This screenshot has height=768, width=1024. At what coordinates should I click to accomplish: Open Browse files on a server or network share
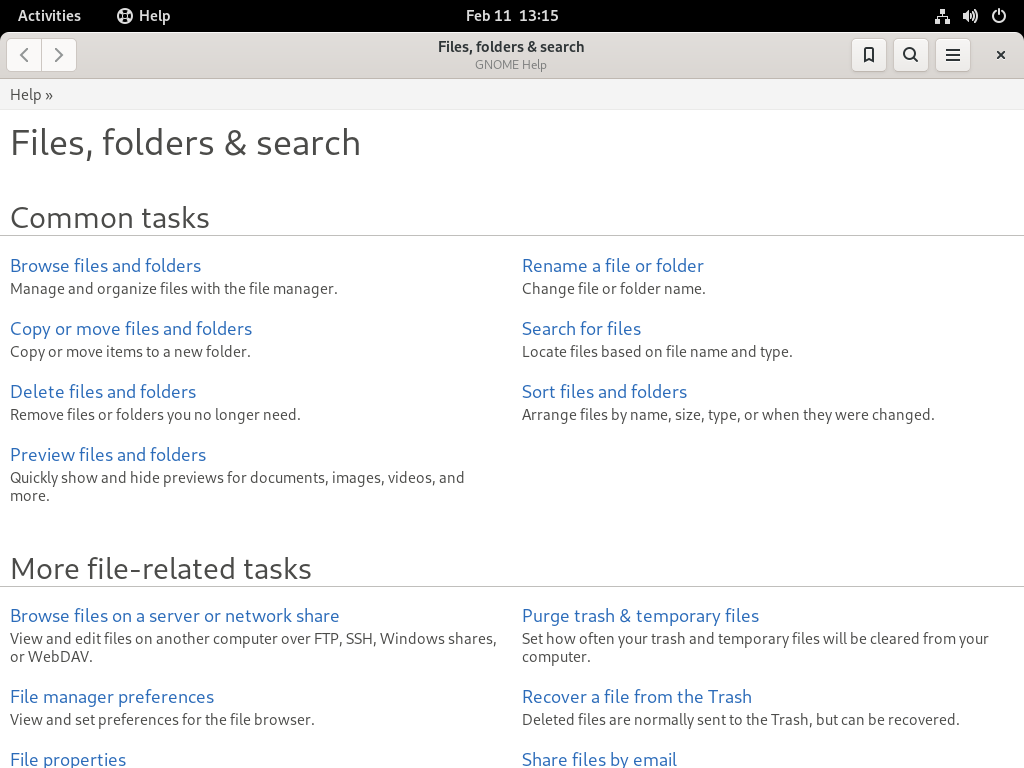click(x=174, y=616)
